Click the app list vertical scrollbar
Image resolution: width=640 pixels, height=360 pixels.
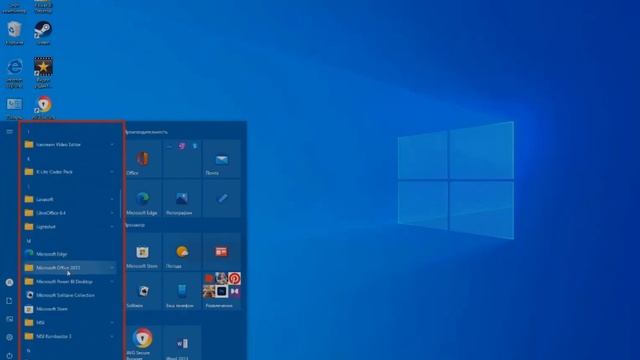click(121, 203)
